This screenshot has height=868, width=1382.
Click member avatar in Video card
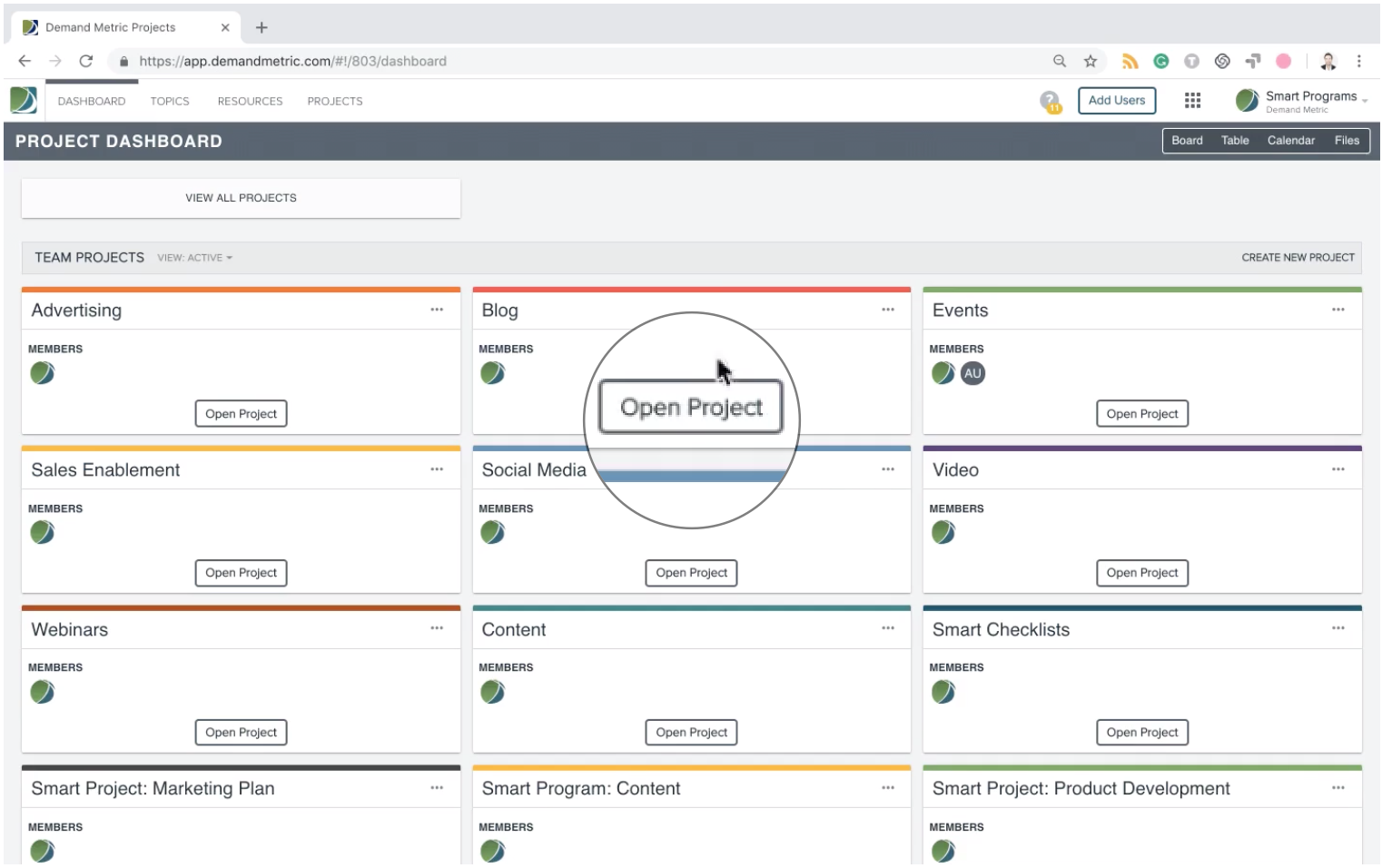[x=943, y=532]
